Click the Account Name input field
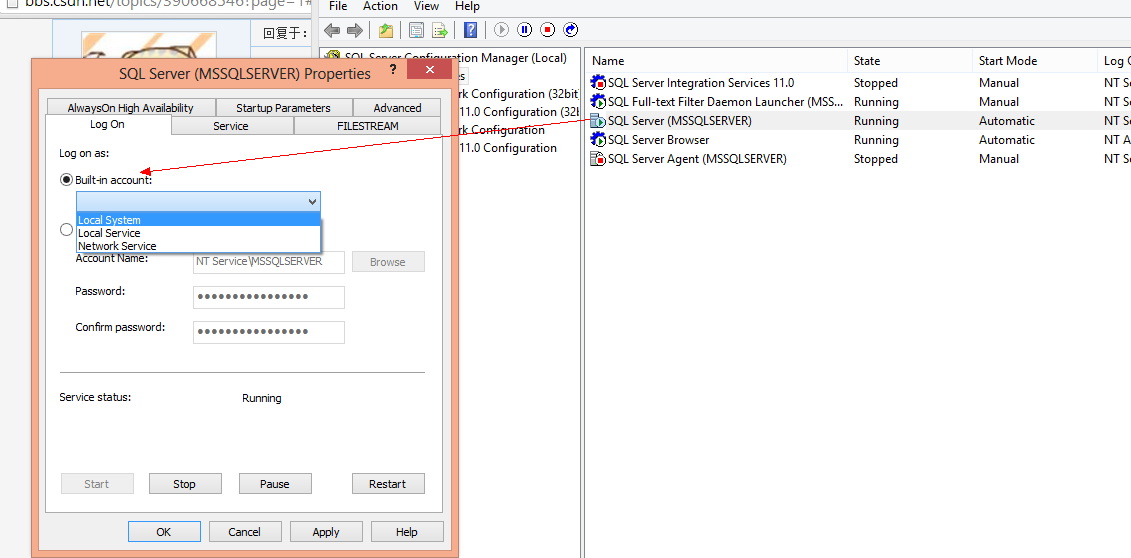The height and width of the screenshot is (558, 1131). [x=269, y=262]
